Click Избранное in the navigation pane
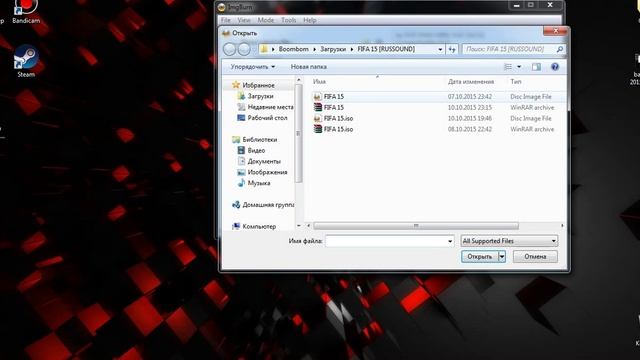Image resolution: width=640 pixels, height=360 pixels. (x=258, y=85)
